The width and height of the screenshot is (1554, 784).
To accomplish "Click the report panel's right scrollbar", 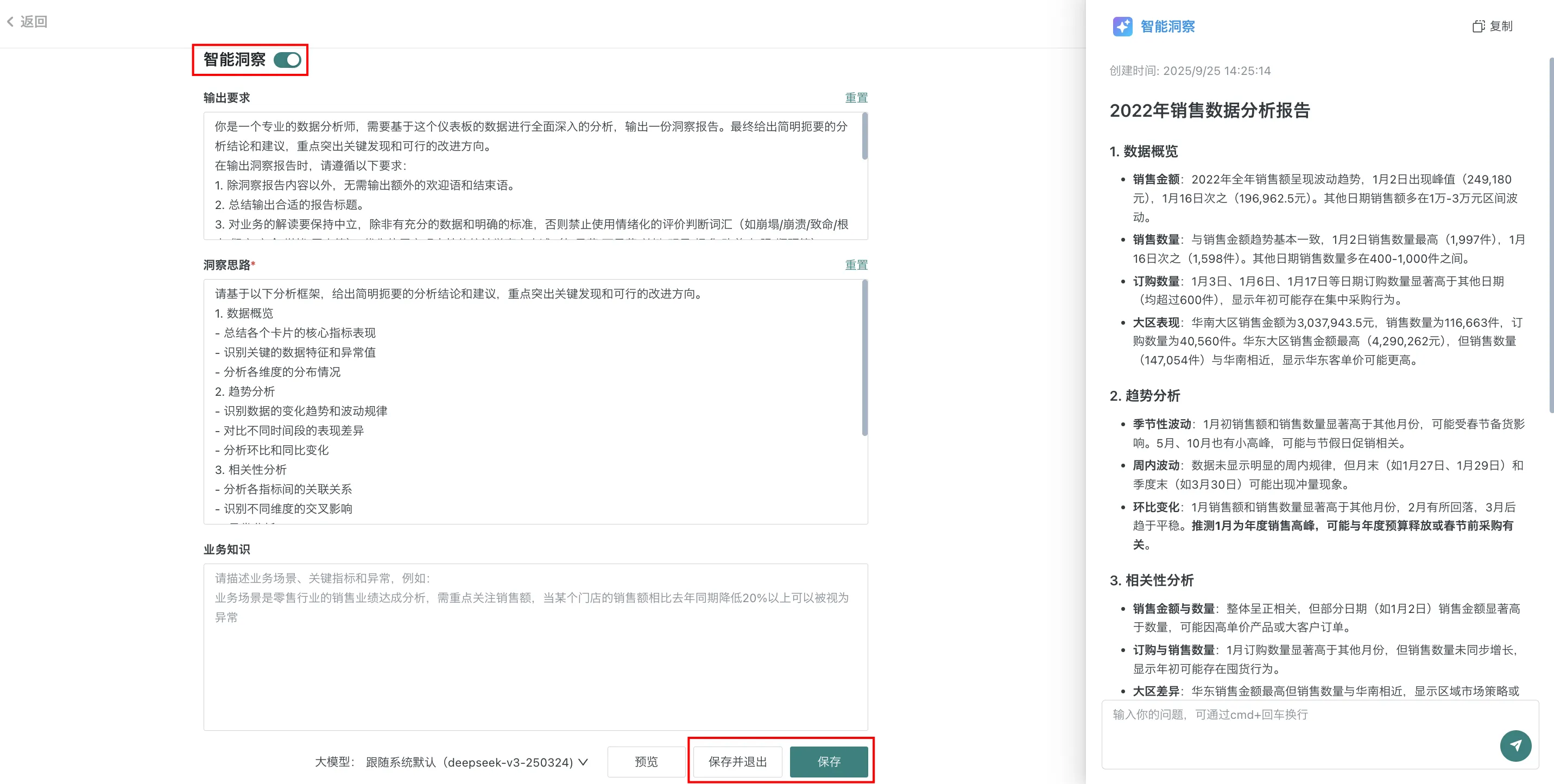I will coord(1550,235).
